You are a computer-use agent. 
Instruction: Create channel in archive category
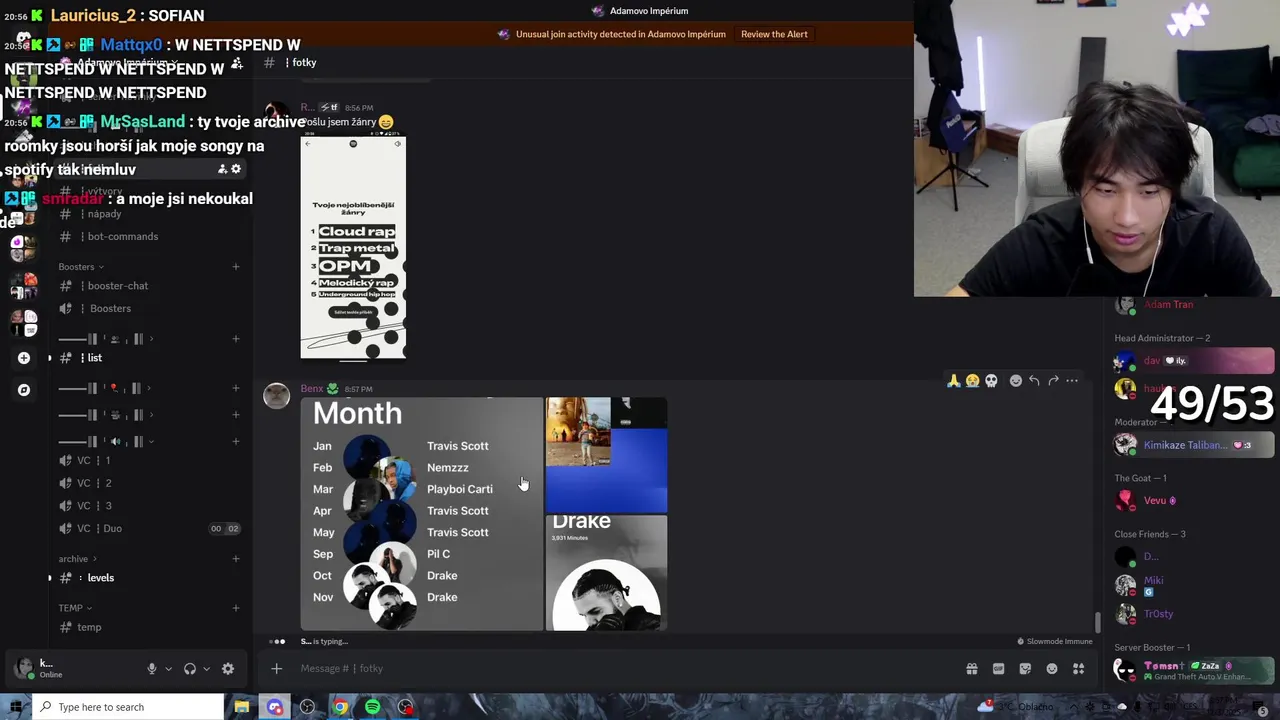click(x=236, y=559)
